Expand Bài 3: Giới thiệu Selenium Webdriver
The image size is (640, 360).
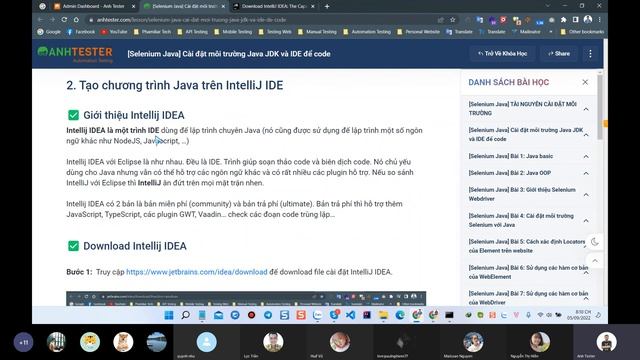[586, 195]
